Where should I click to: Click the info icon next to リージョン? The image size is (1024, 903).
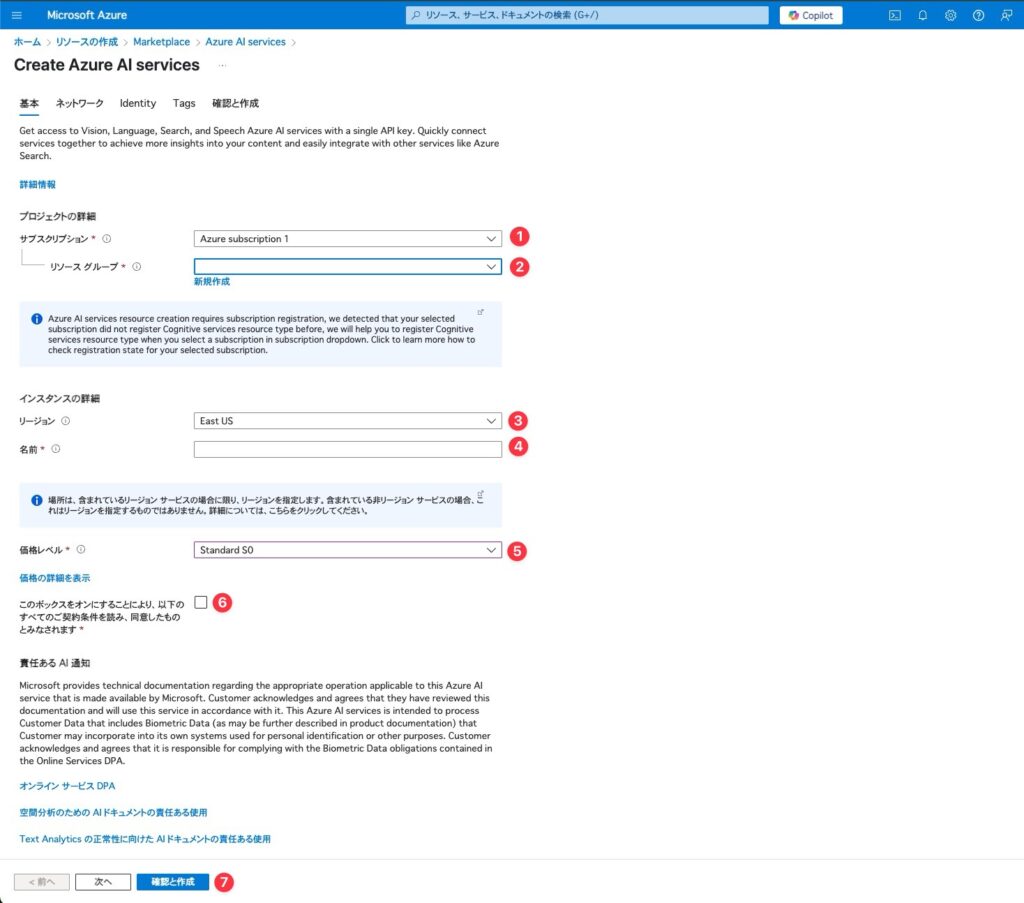click(65, 421)
